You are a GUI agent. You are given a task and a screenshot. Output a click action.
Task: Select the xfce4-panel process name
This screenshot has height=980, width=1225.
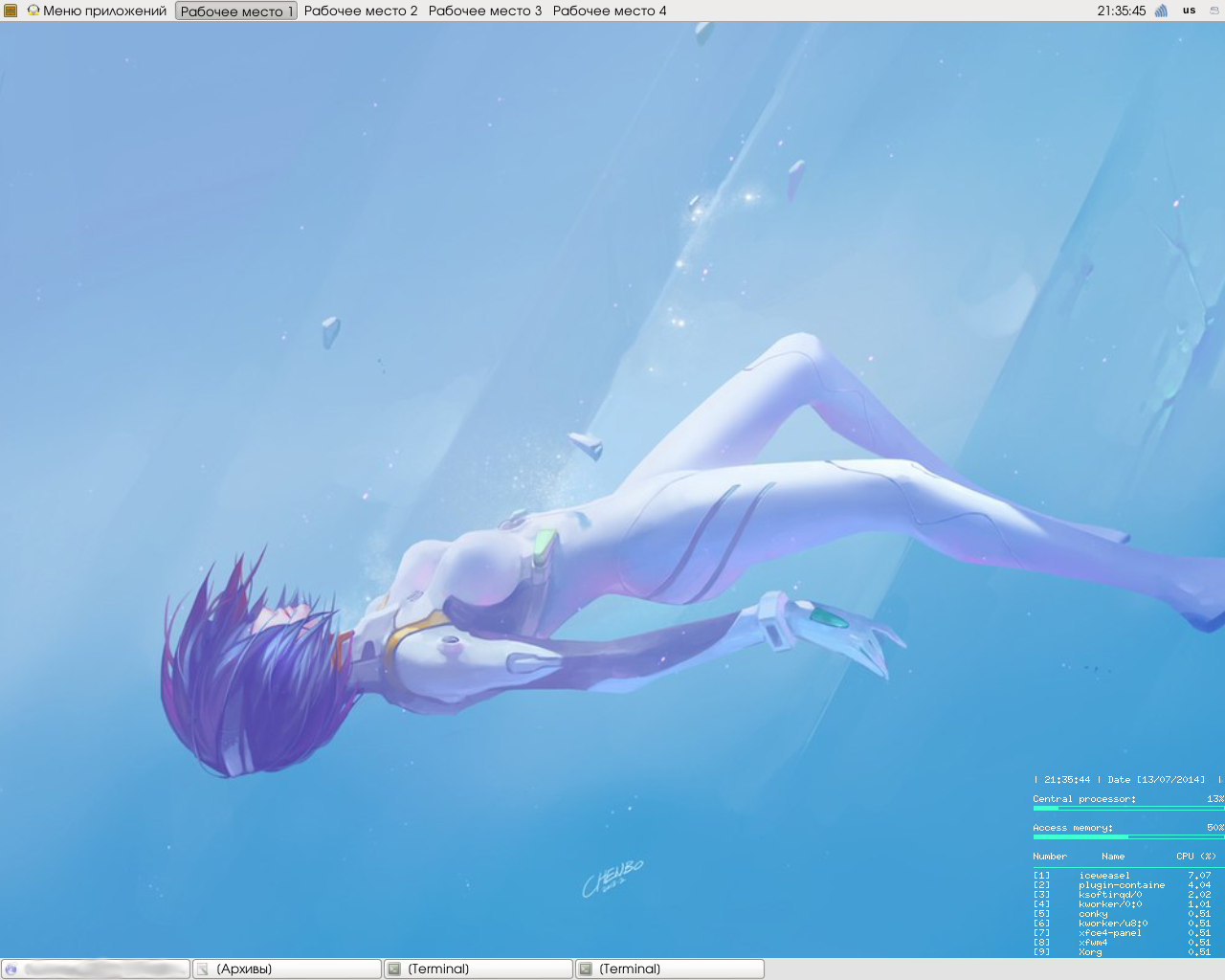pos(1110,933)
